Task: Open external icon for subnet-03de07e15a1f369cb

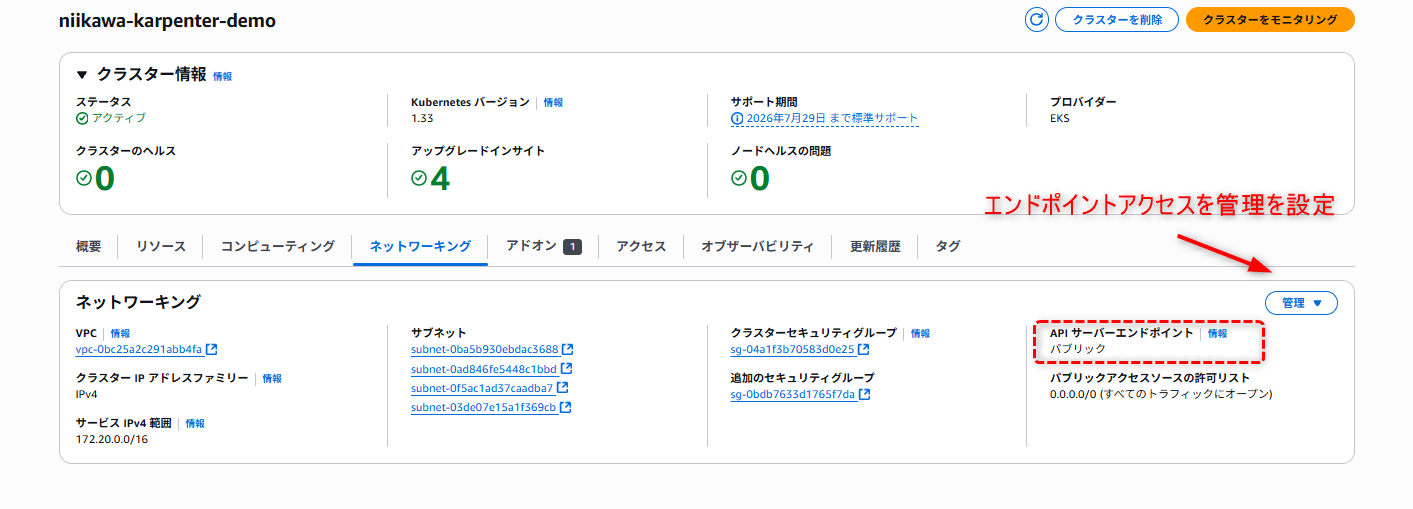Action: coord(566,407)
